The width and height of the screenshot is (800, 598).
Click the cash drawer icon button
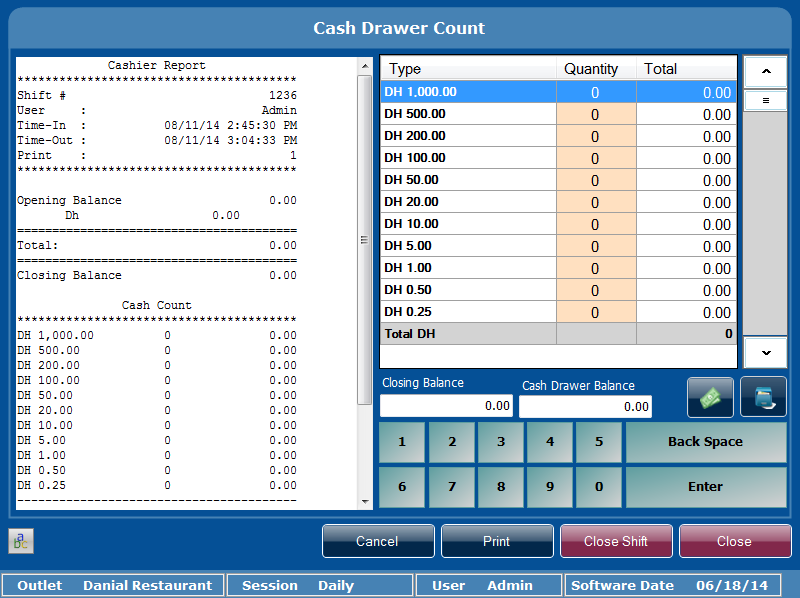pos(763,397)
